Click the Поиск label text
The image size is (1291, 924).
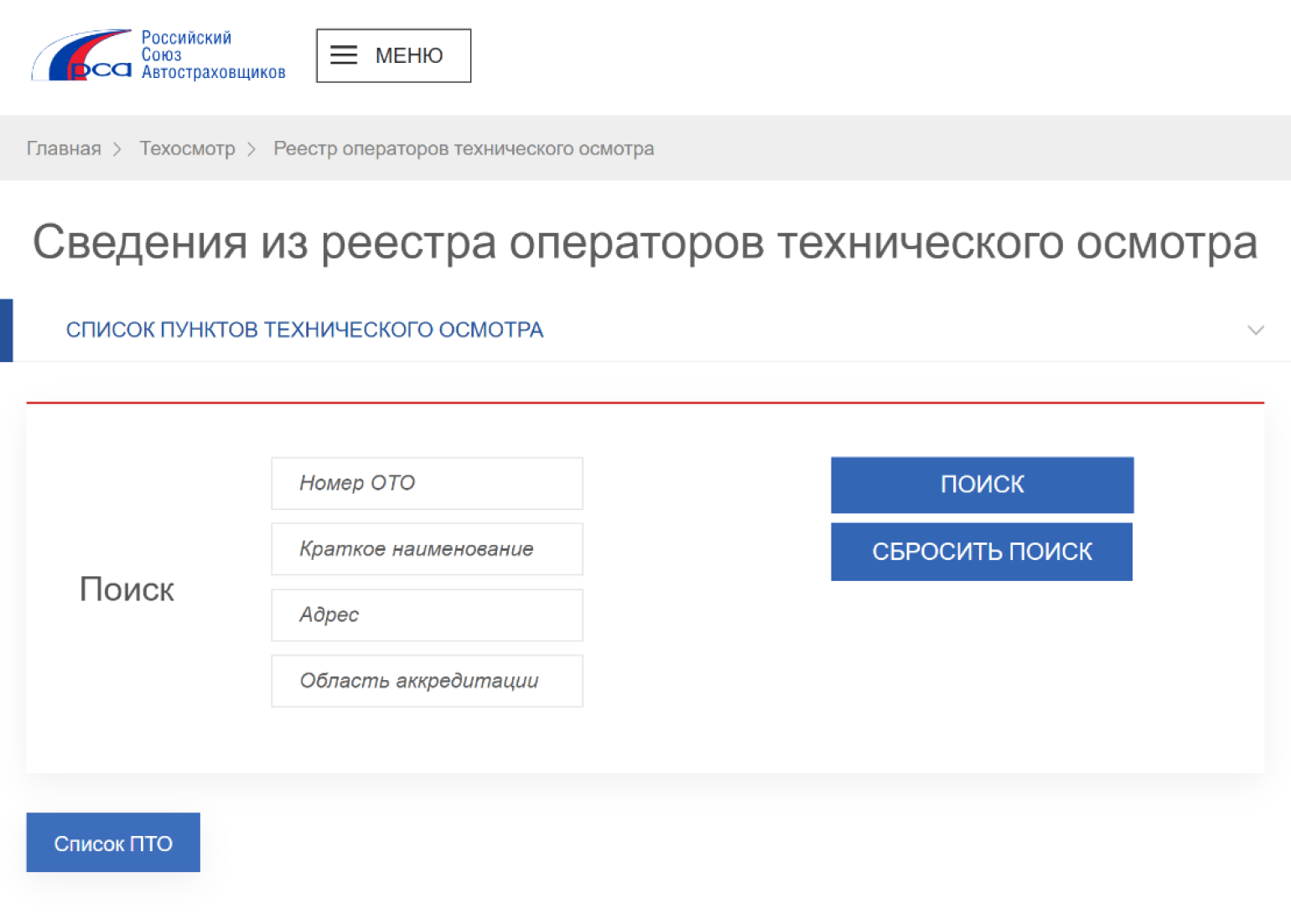click(x=127, y=589)
